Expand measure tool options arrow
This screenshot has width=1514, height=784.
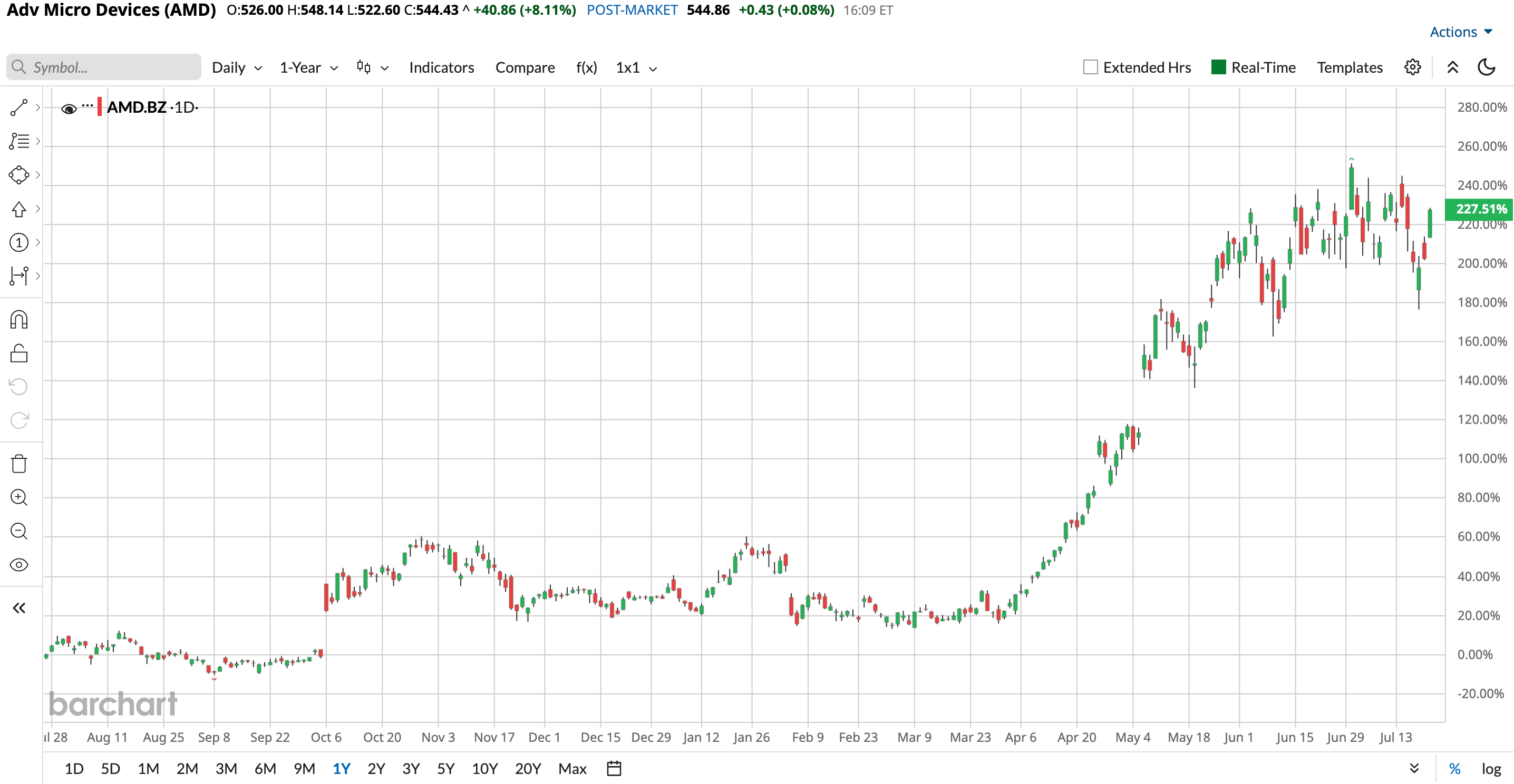[37, 276]
